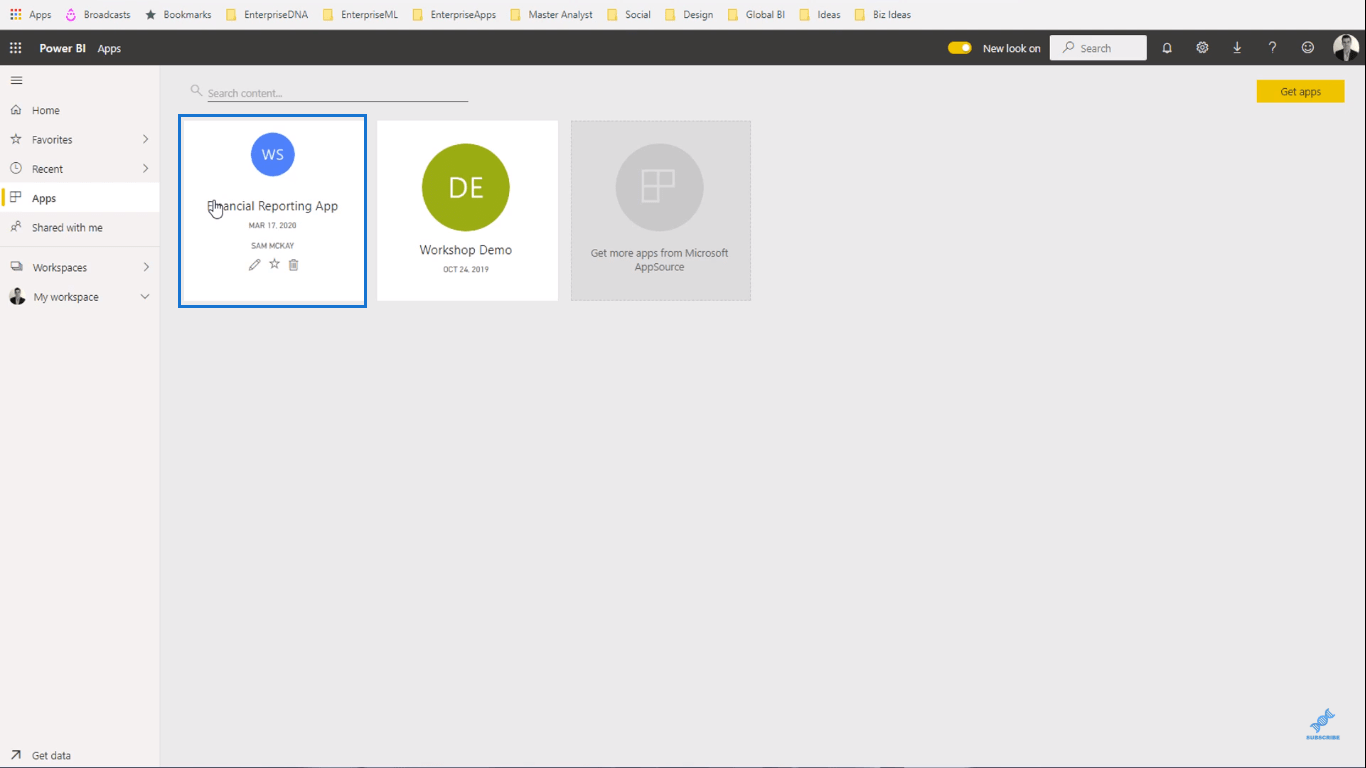Delete the Financial Reporting App trash icon
Viewport: 1366px width, 768px height.
(x=293, y=265)
